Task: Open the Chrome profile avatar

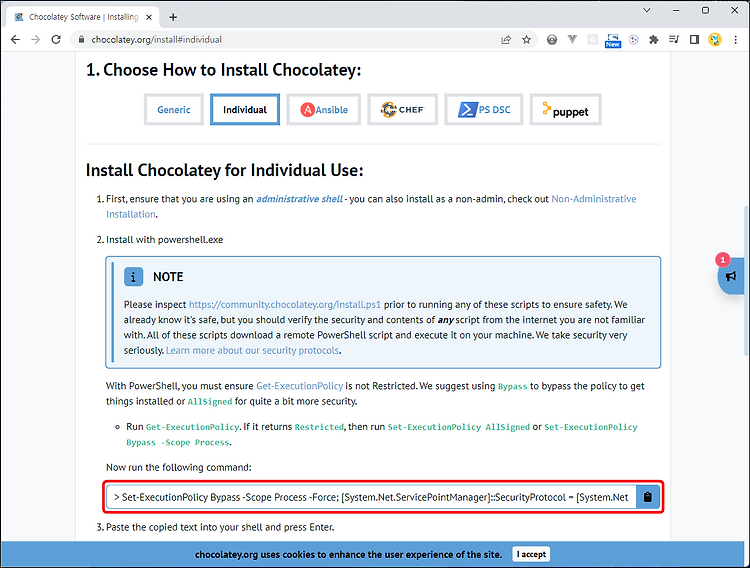Action: point(715,40)
